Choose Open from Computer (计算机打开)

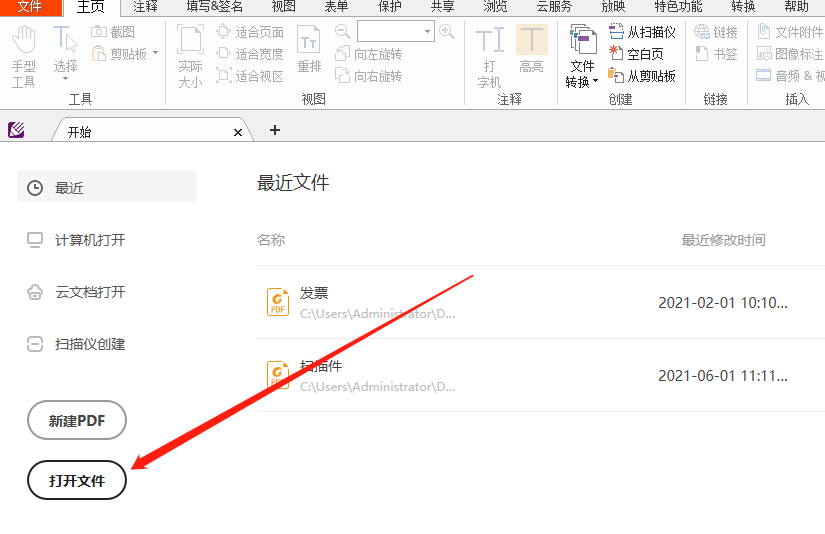(76, 240)
